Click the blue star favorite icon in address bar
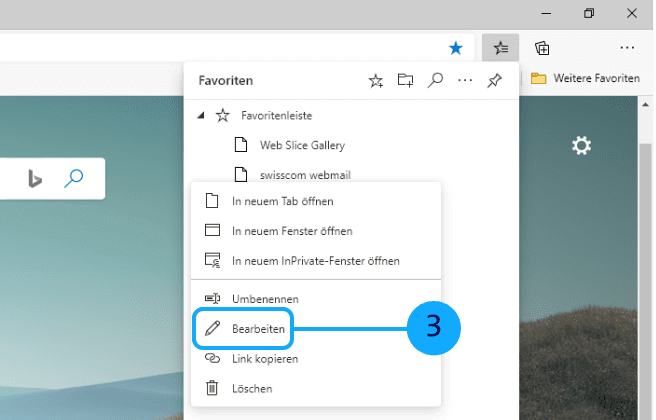 pyautogui.click(x=456, y=47)
